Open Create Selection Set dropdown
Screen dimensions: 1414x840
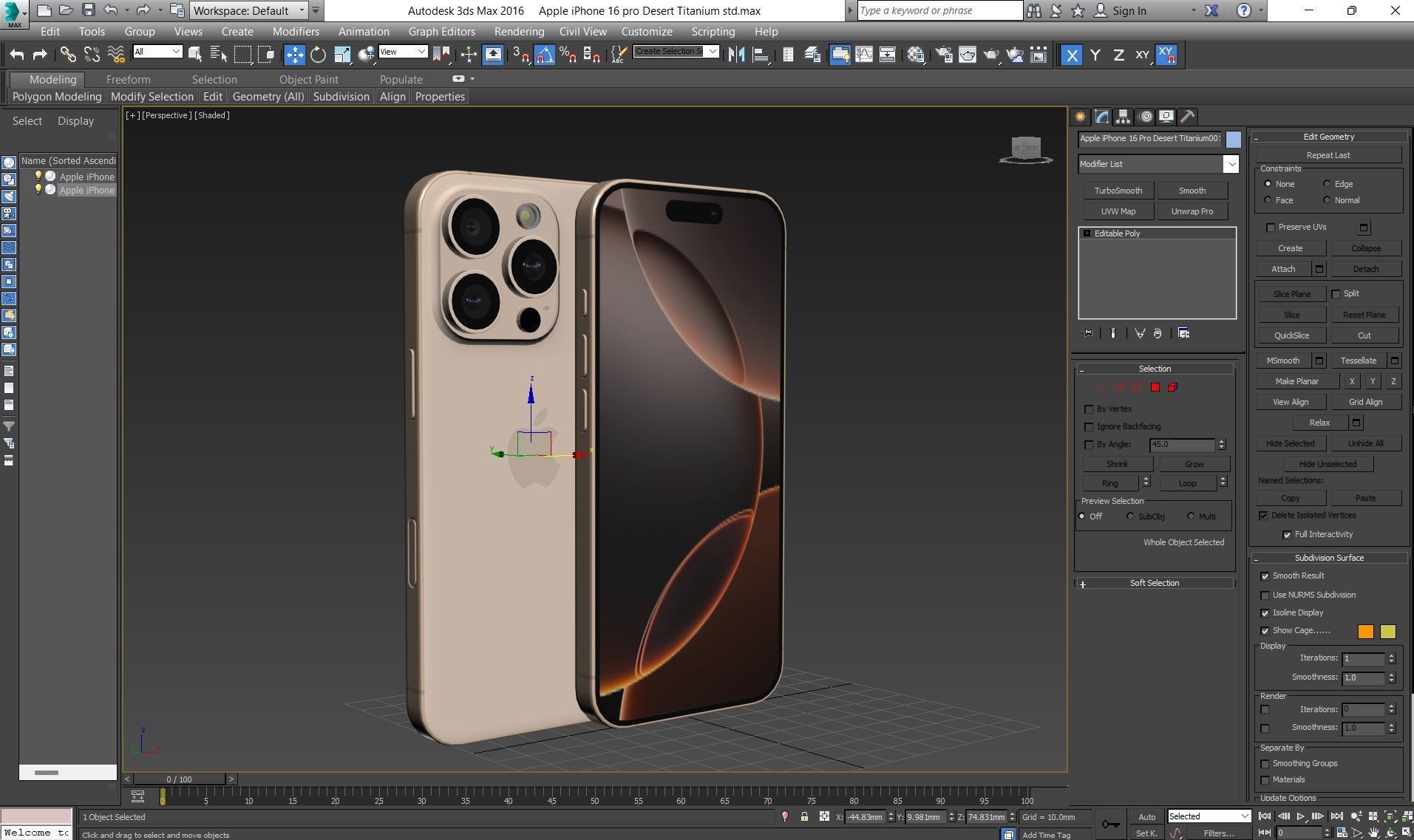[x=676, y=51]
